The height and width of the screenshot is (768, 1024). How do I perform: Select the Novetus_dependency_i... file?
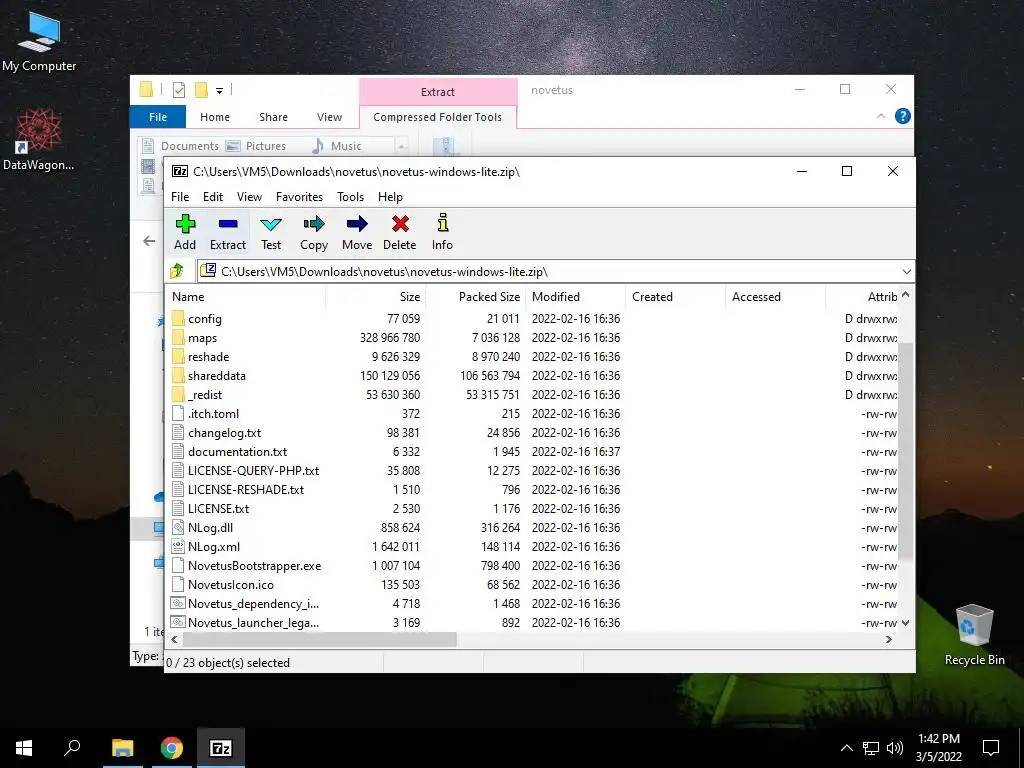pyautogui.click(x=253, y=603)
